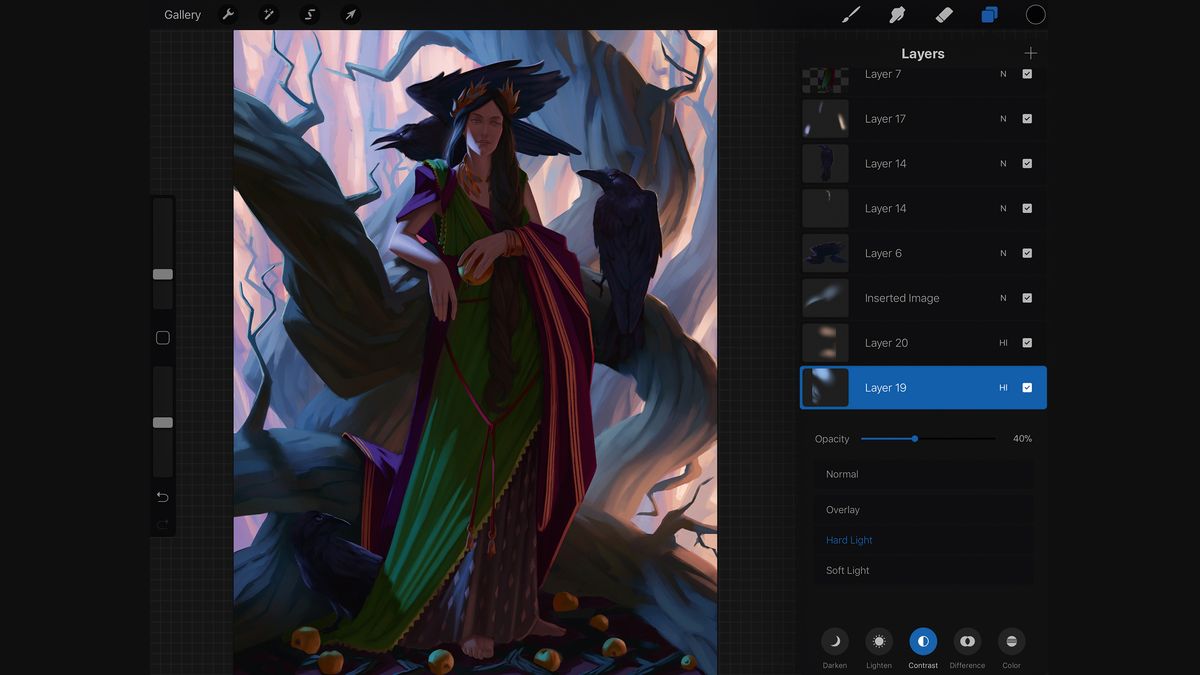The width and height of the screenshot is (1200, 675).
Task: Open the Actions menu (wrench icon)
Action: pyautogui.click(x=228, y=14)
